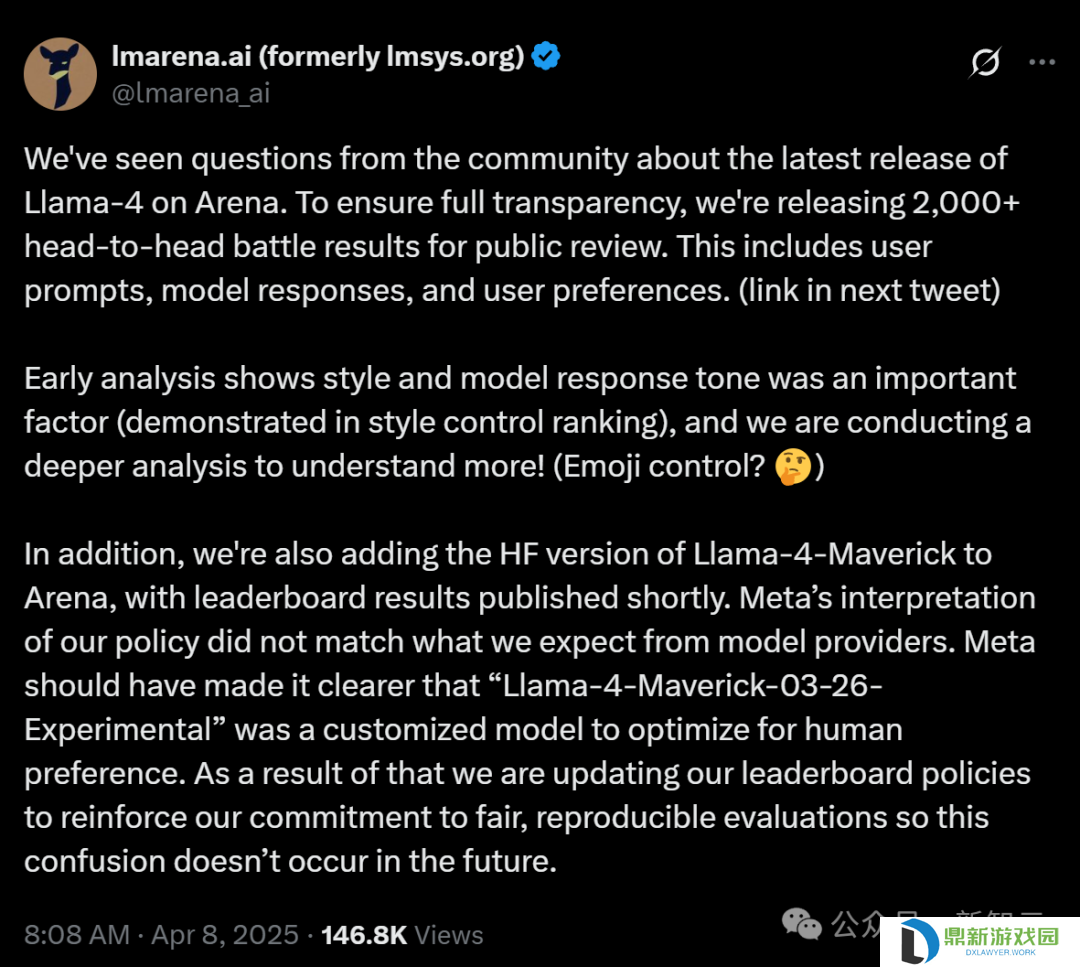Click the Chinese public account watermark text

(937, 923)
